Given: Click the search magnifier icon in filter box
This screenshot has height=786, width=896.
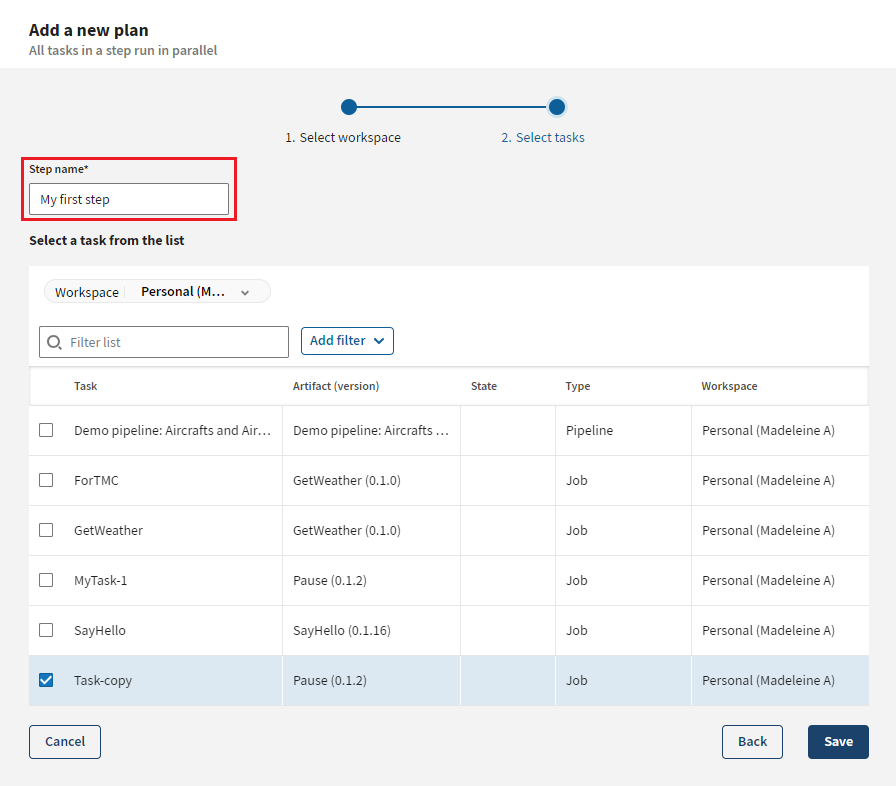Looking at the screenshot, I should [x=55, y=342].
